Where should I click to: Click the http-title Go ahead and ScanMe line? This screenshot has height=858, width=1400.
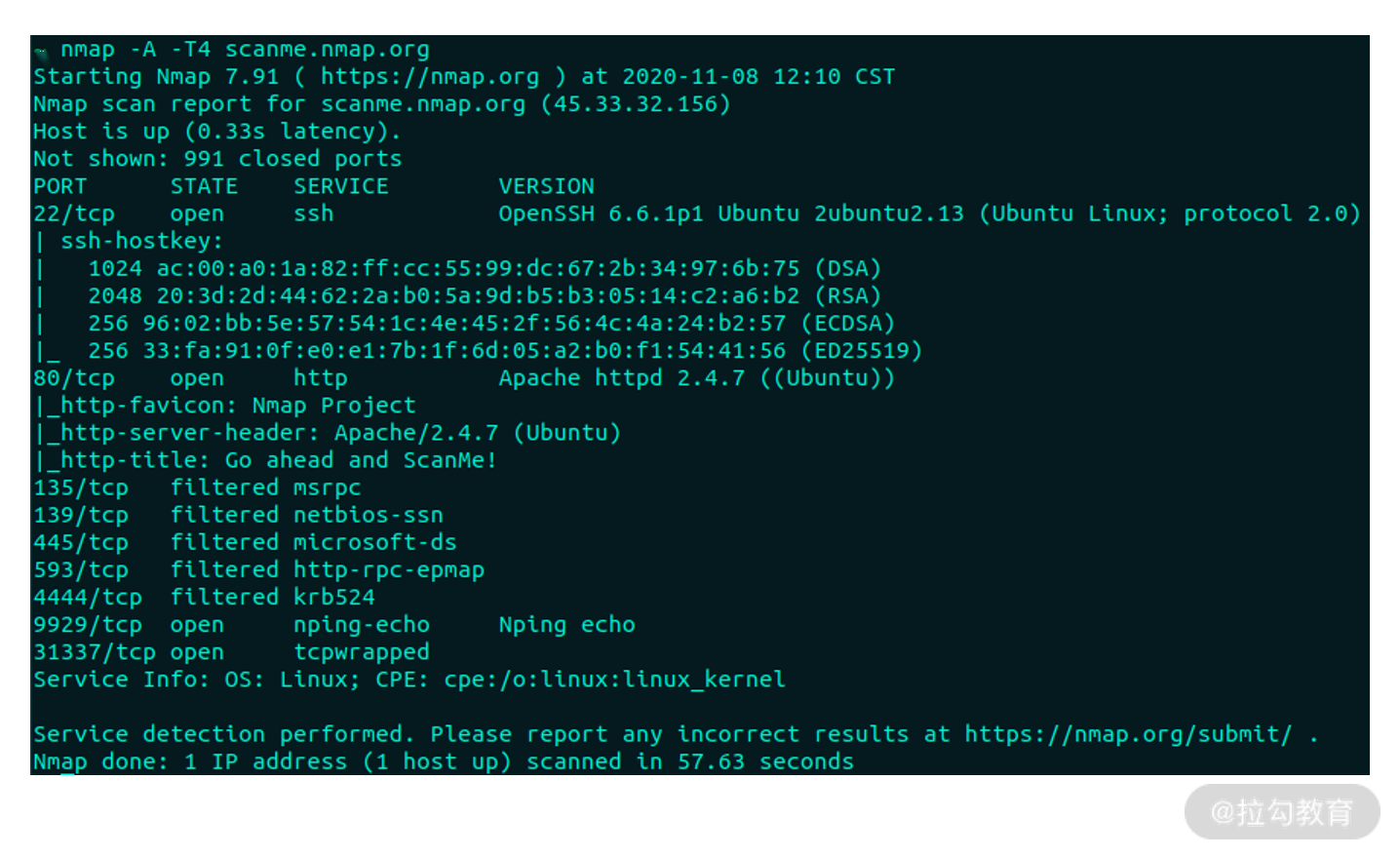(x=265, y=460)
